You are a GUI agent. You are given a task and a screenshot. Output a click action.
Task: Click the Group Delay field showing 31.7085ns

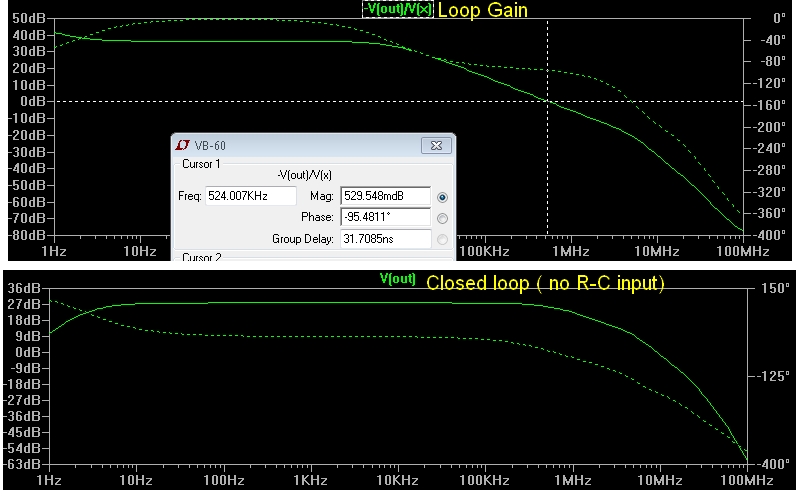tap(386, 239)
